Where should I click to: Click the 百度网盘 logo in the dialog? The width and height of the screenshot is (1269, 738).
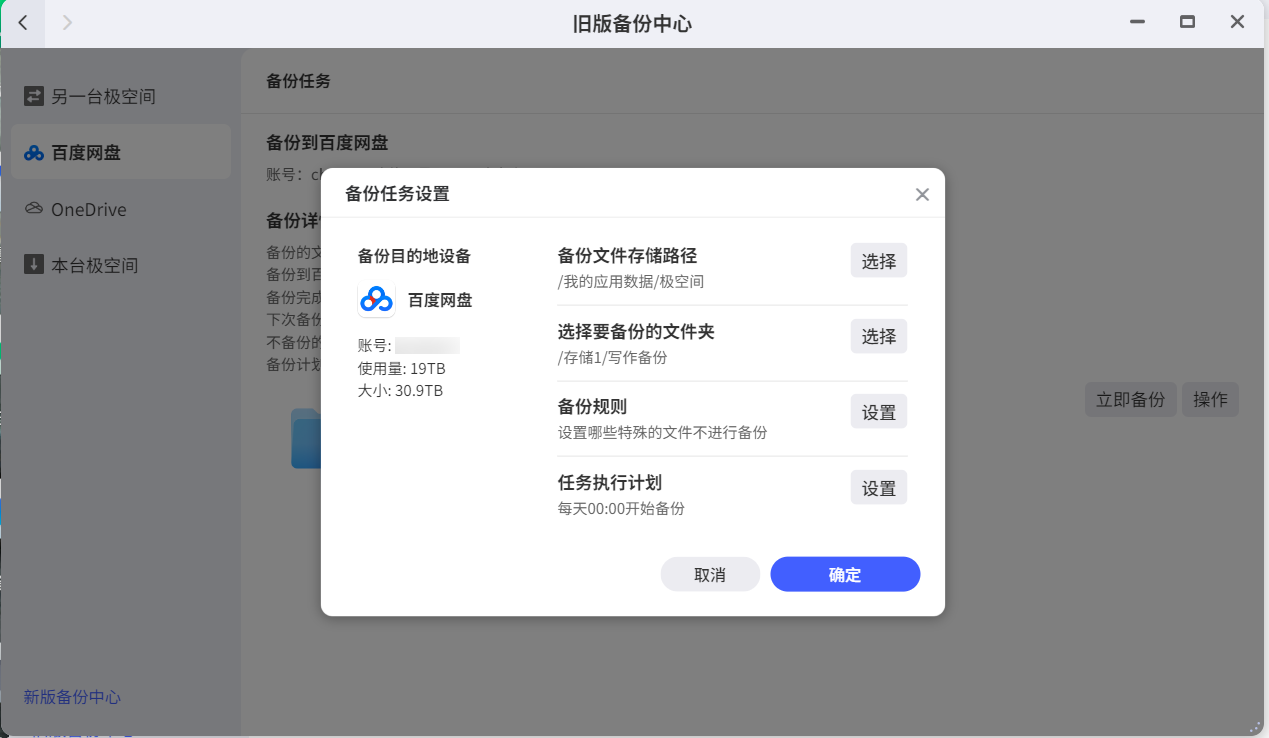pyautogui.click(x=376, y=299)
